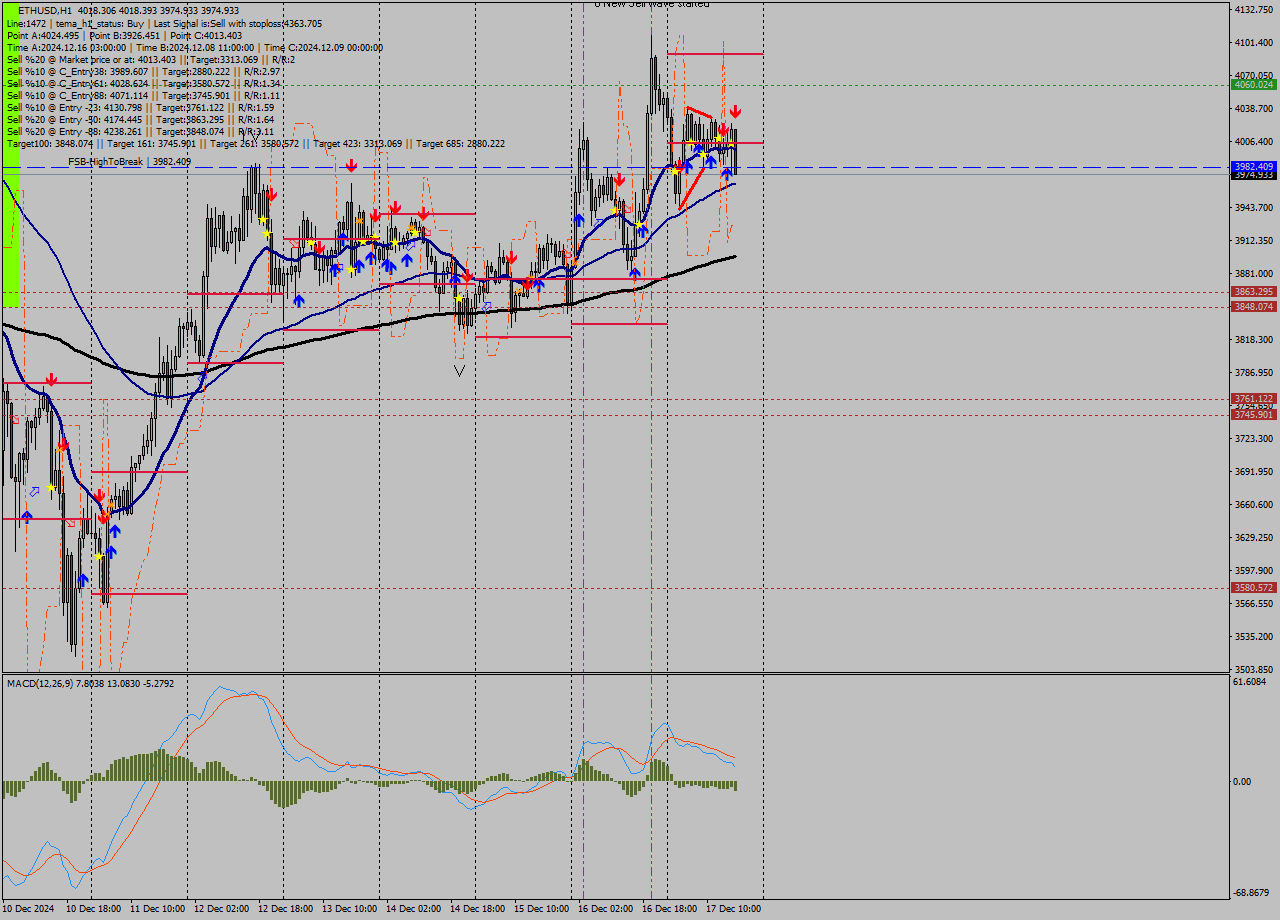Screen dimensions: 1280x920
Task: Click the 10 Dec 2024 date label
Action: click(30, 909)
